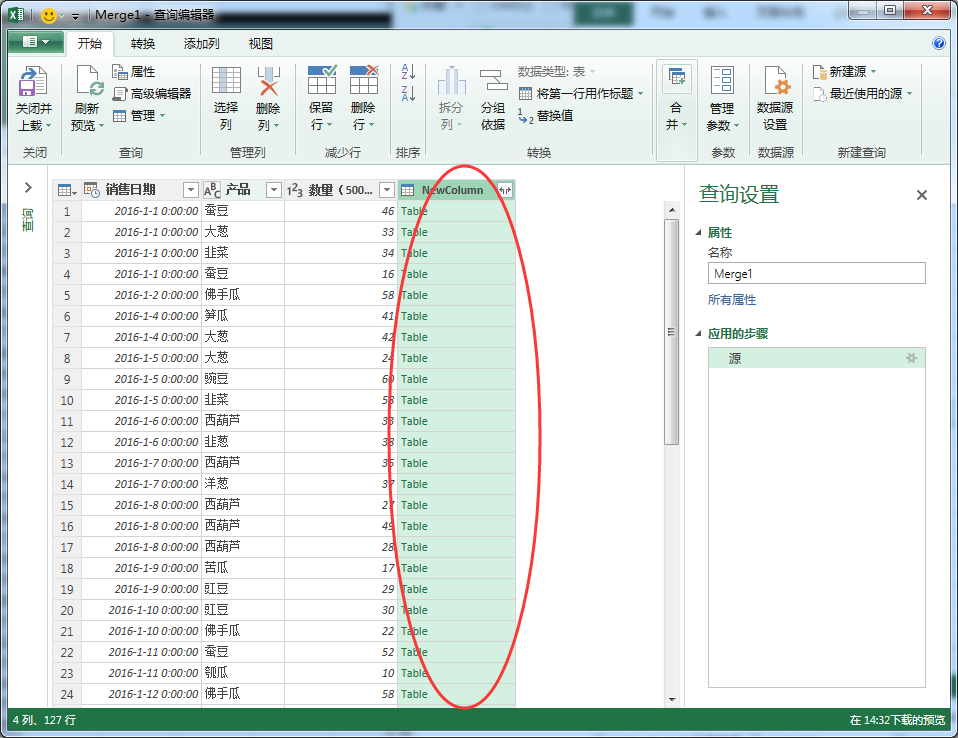Click the Excel icon in title bar
This screenshot has height=738, width=958.
coord(17,15)
